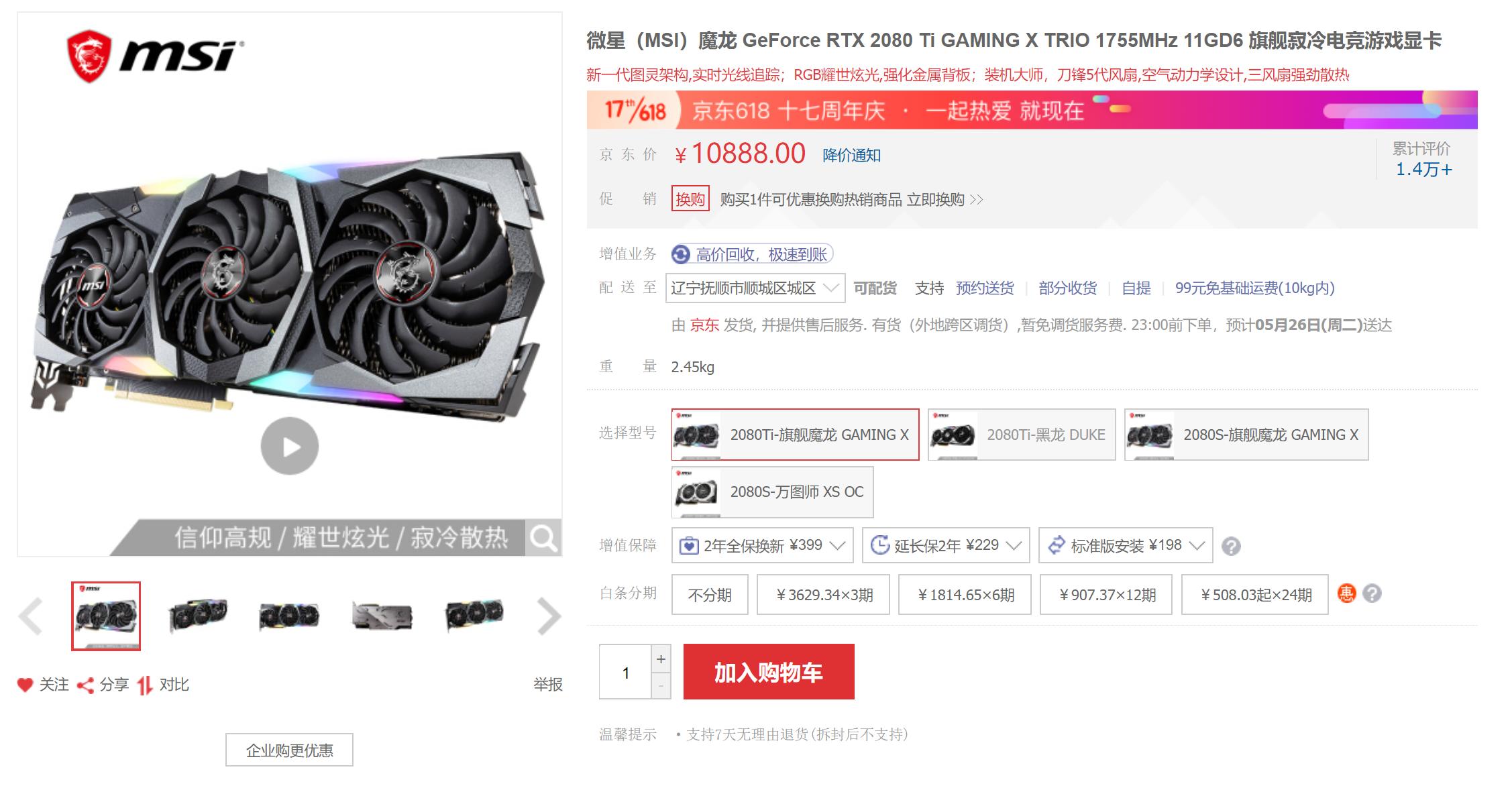Image resolution: width=1512 pixels, height=794 pixels.
Task: Click the 分享 share icon
Action: tap(85, 685)
